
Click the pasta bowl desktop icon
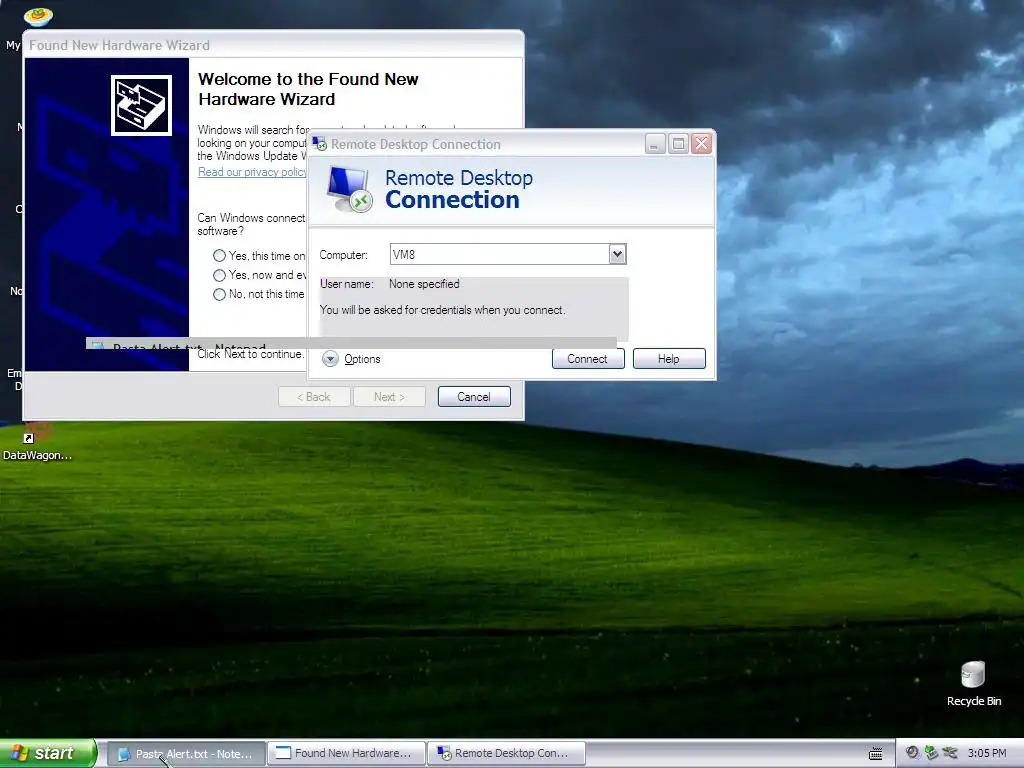point(38,16)
